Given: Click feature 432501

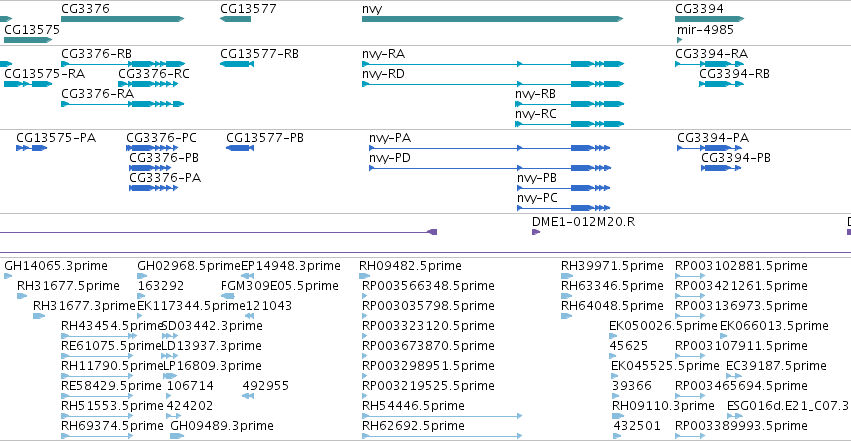Looking at the screenshot, I should [617, 436].
